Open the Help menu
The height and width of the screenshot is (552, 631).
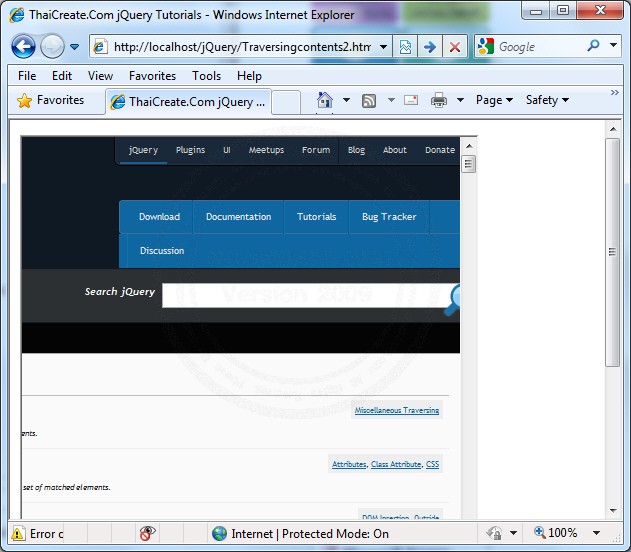point(249,76)
